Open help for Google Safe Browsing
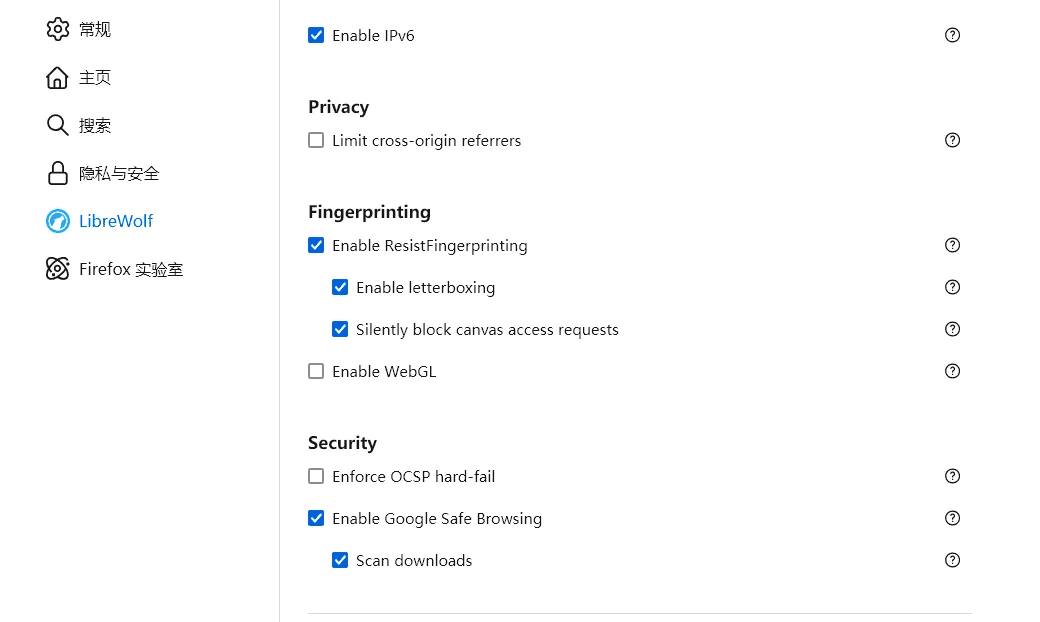Screen dimensions: 1040x622 [x=952, y=519]
